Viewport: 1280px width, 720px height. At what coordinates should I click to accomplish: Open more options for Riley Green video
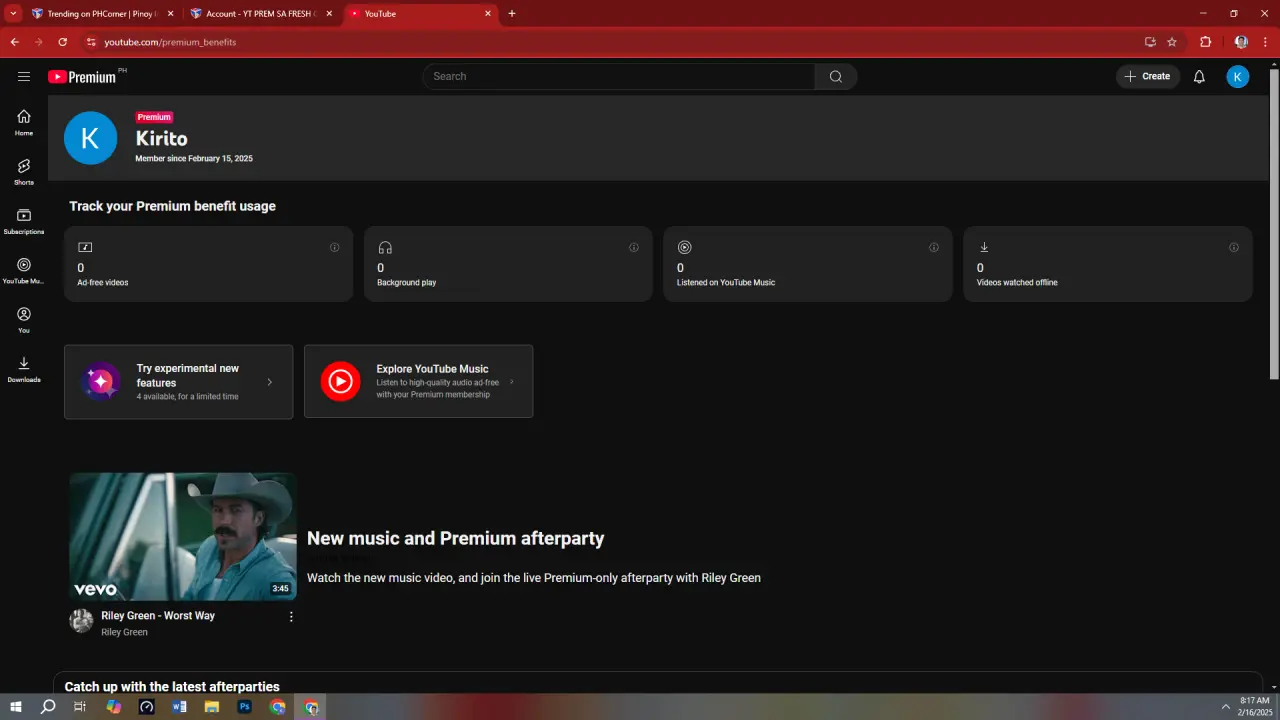click(x=291, y=617)
